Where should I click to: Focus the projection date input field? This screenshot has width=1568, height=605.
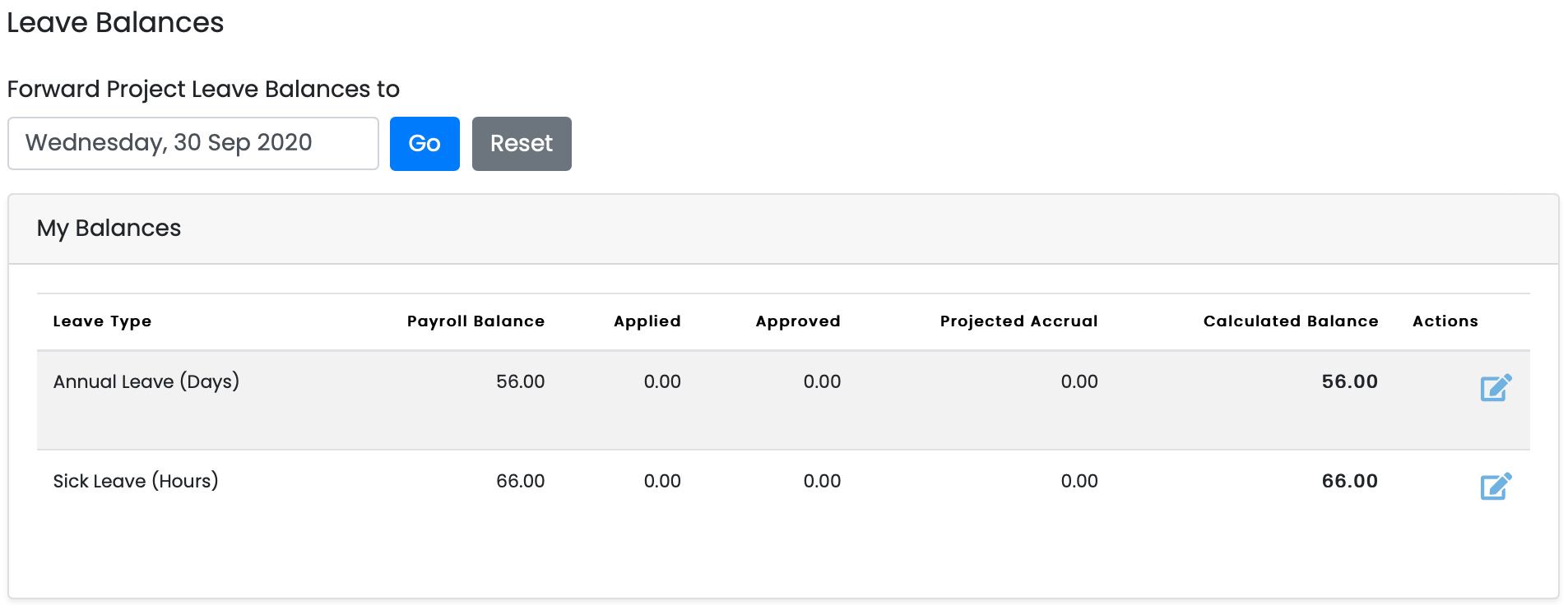[x=193, y=143]
